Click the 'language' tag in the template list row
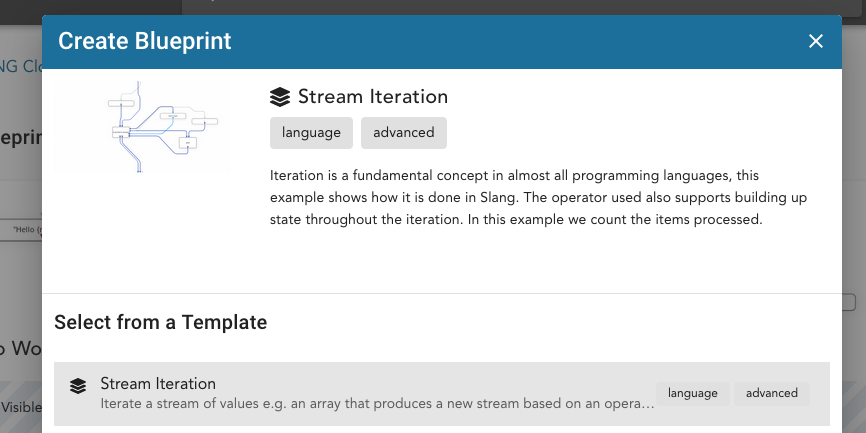866x433 pixels. (x=693, y=393)
